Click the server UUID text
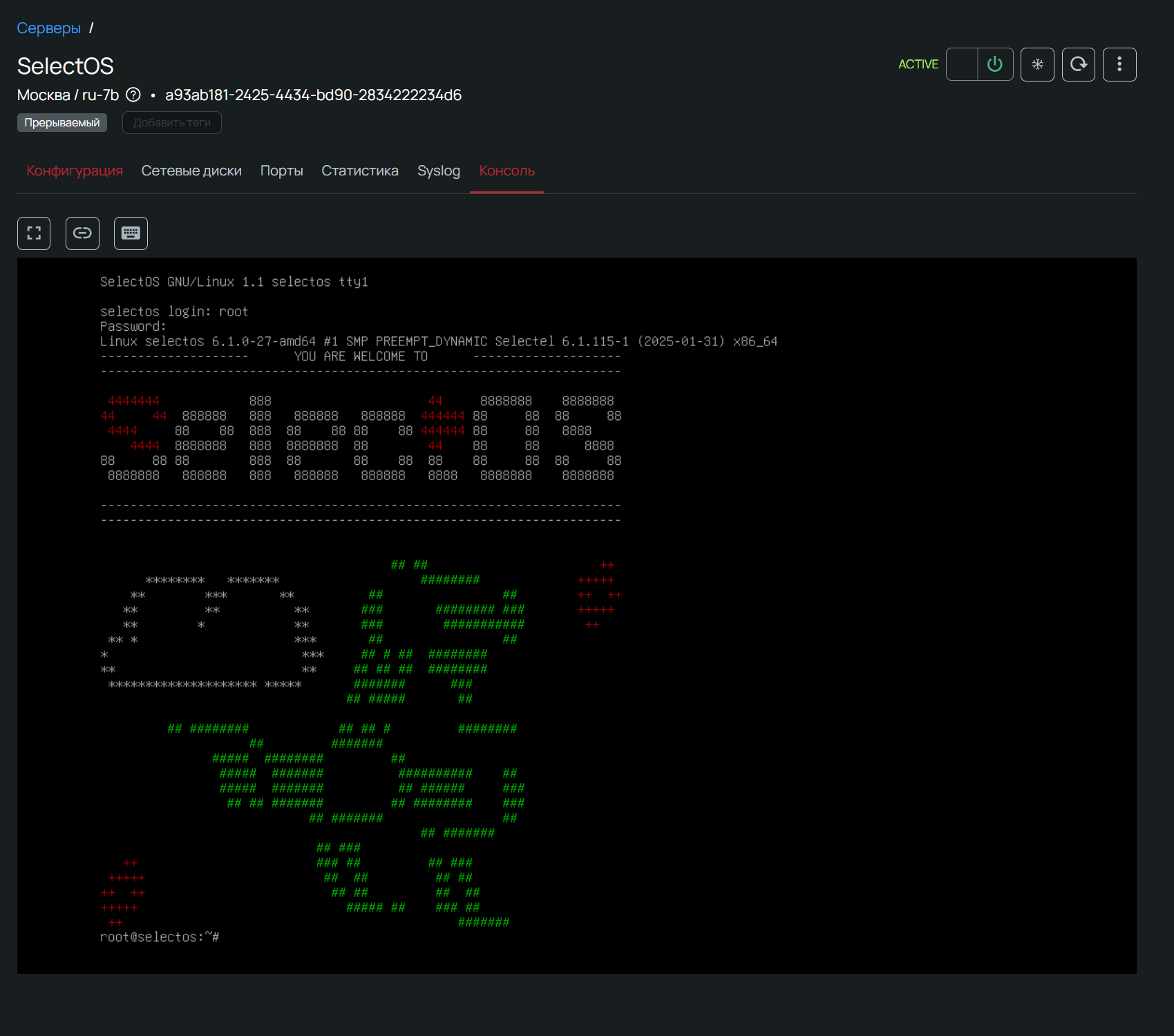The image size is (1174, 1036). click(x=313, y=95)
